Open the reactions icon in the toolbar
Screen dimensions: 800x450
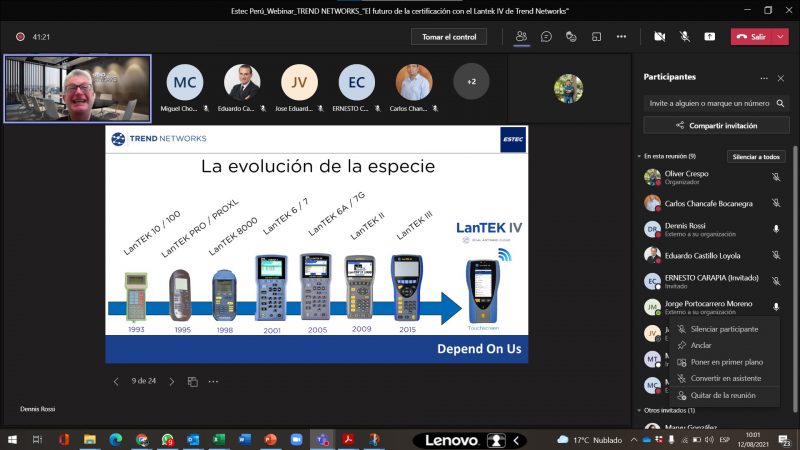pos(571,36)
